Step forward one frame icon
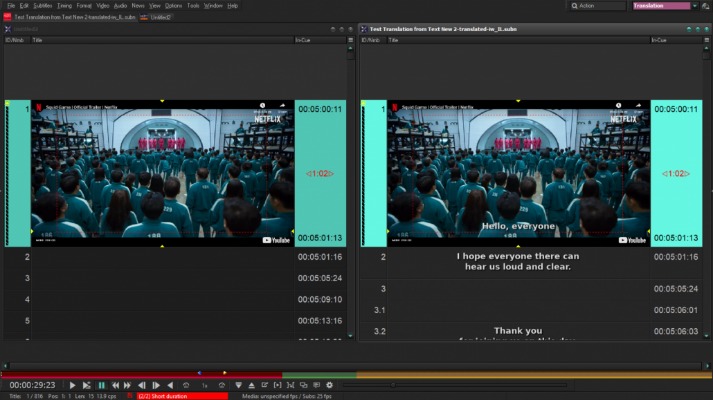The image size is (713, 400). pos(155,385)
